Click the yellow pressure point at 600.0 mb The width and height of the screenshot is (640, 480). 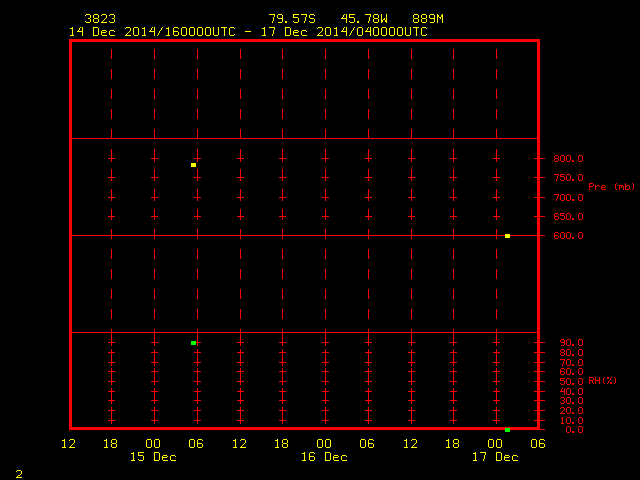(x=507, y=236)
